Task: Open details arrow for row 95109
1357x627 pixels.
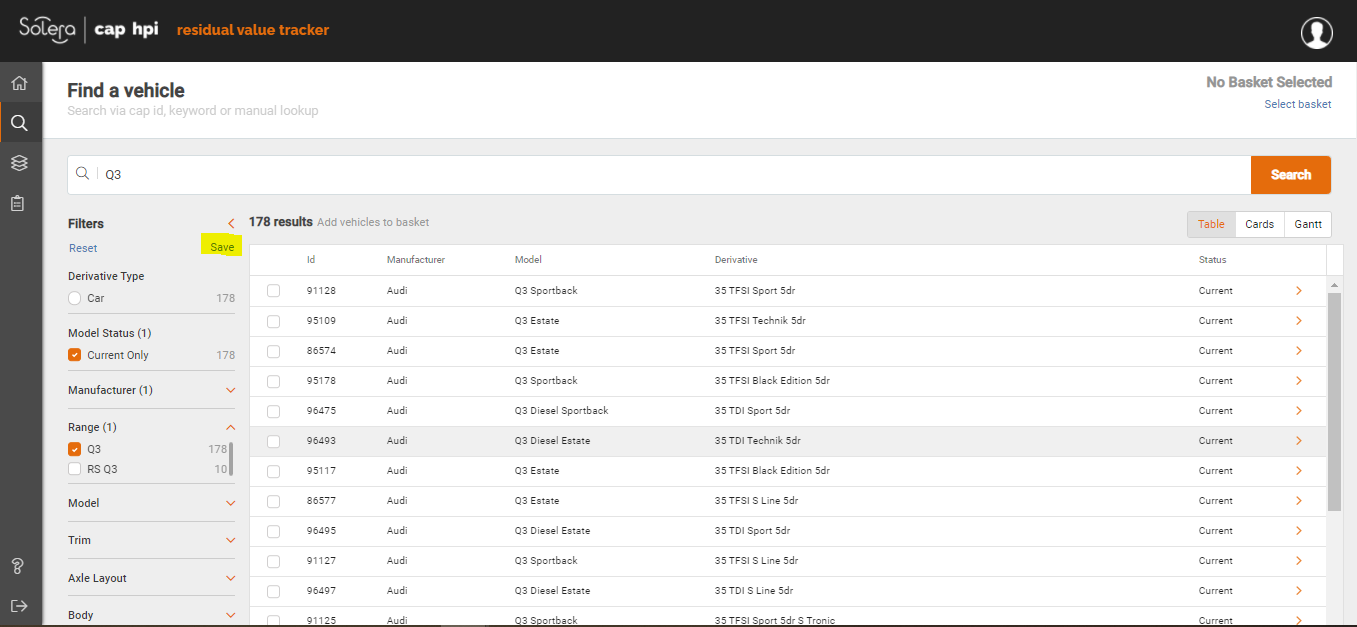Action: click(x=1298, y=321)
